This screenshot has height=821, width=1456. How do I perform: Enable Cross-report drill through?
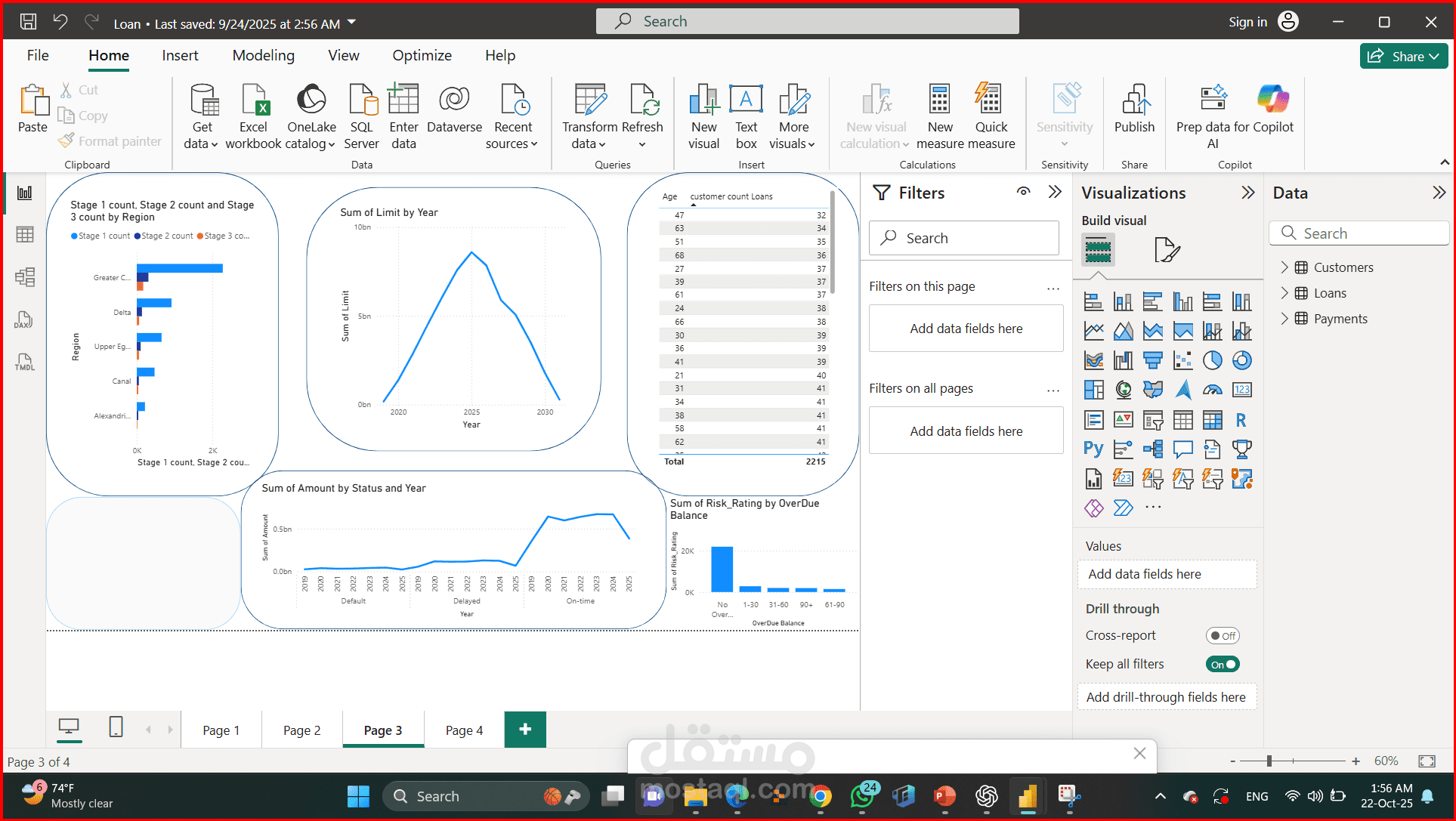tap(1223, 635)
